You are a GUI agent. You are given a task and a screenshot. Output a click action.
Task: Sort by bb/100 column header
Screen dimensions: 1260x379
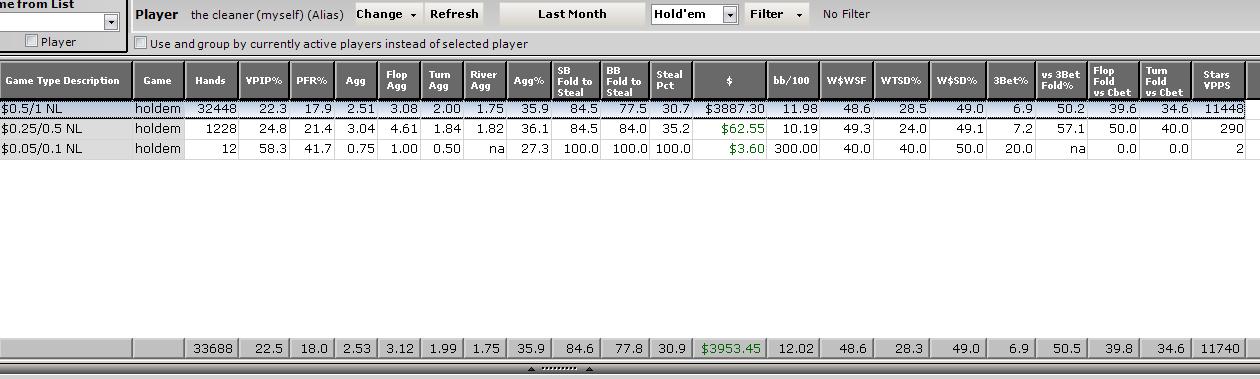[794, 80]
